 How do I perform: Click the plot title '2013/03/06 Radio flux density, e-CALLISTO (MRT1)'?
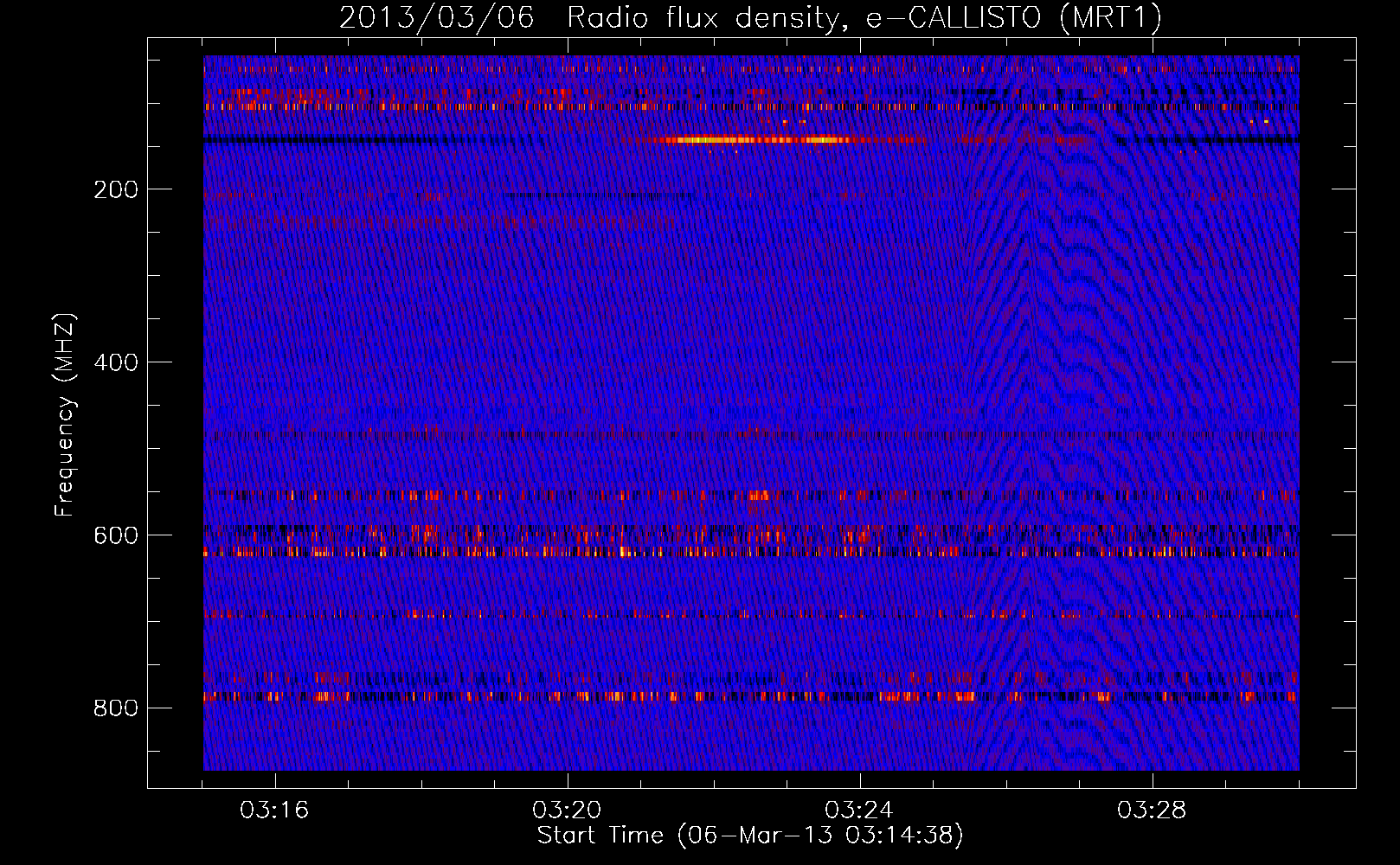point(750,17)
